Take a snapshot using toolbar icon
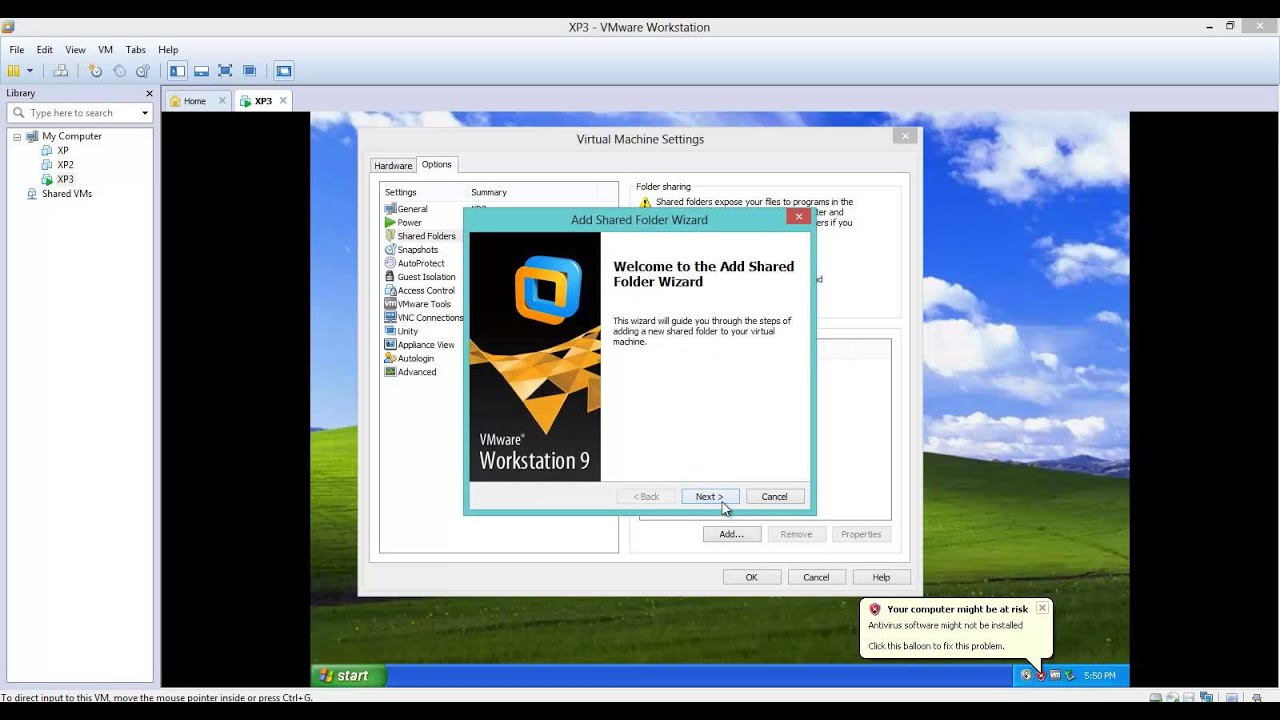 tap(95, 71)
